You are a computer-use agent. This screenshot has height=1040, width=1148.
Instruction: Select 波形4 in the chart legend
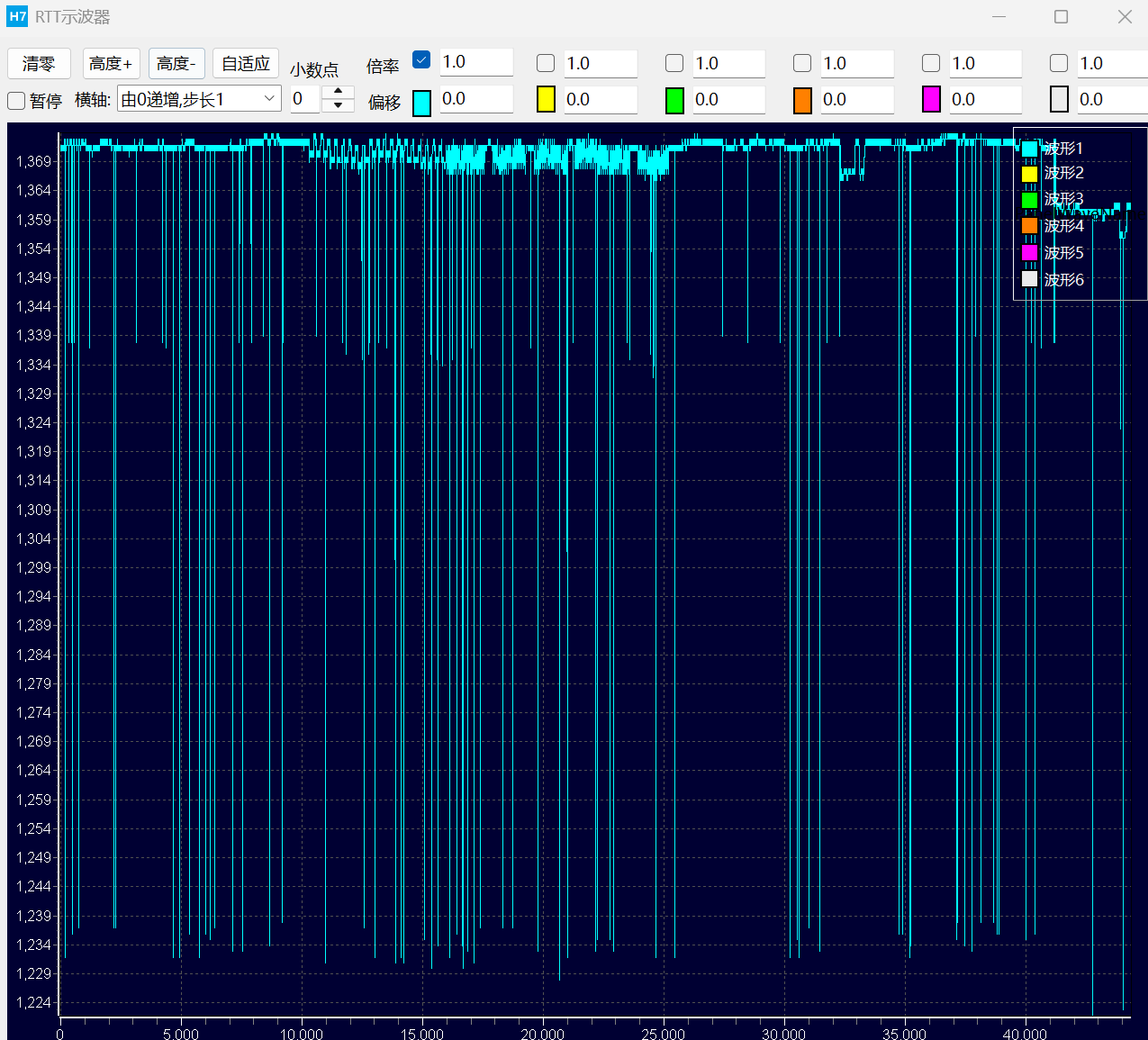[1063, 226]
